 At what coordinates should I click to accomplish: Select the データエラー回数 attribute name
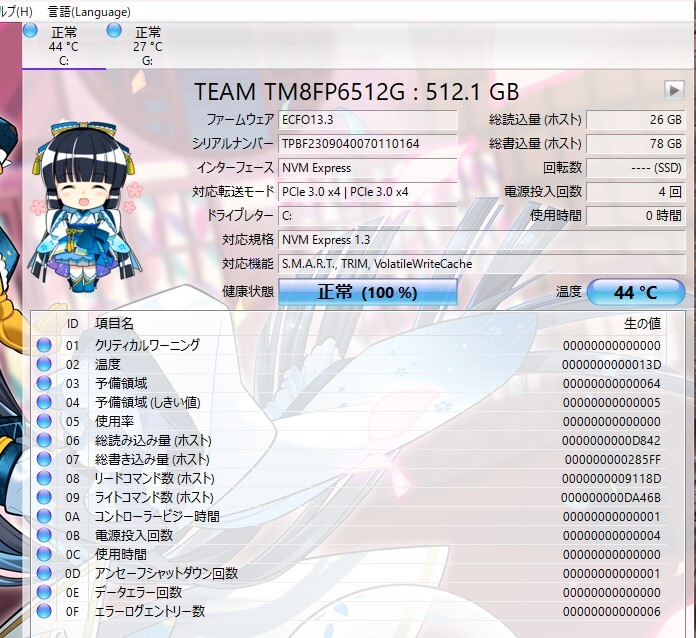(x=138, y=592)
